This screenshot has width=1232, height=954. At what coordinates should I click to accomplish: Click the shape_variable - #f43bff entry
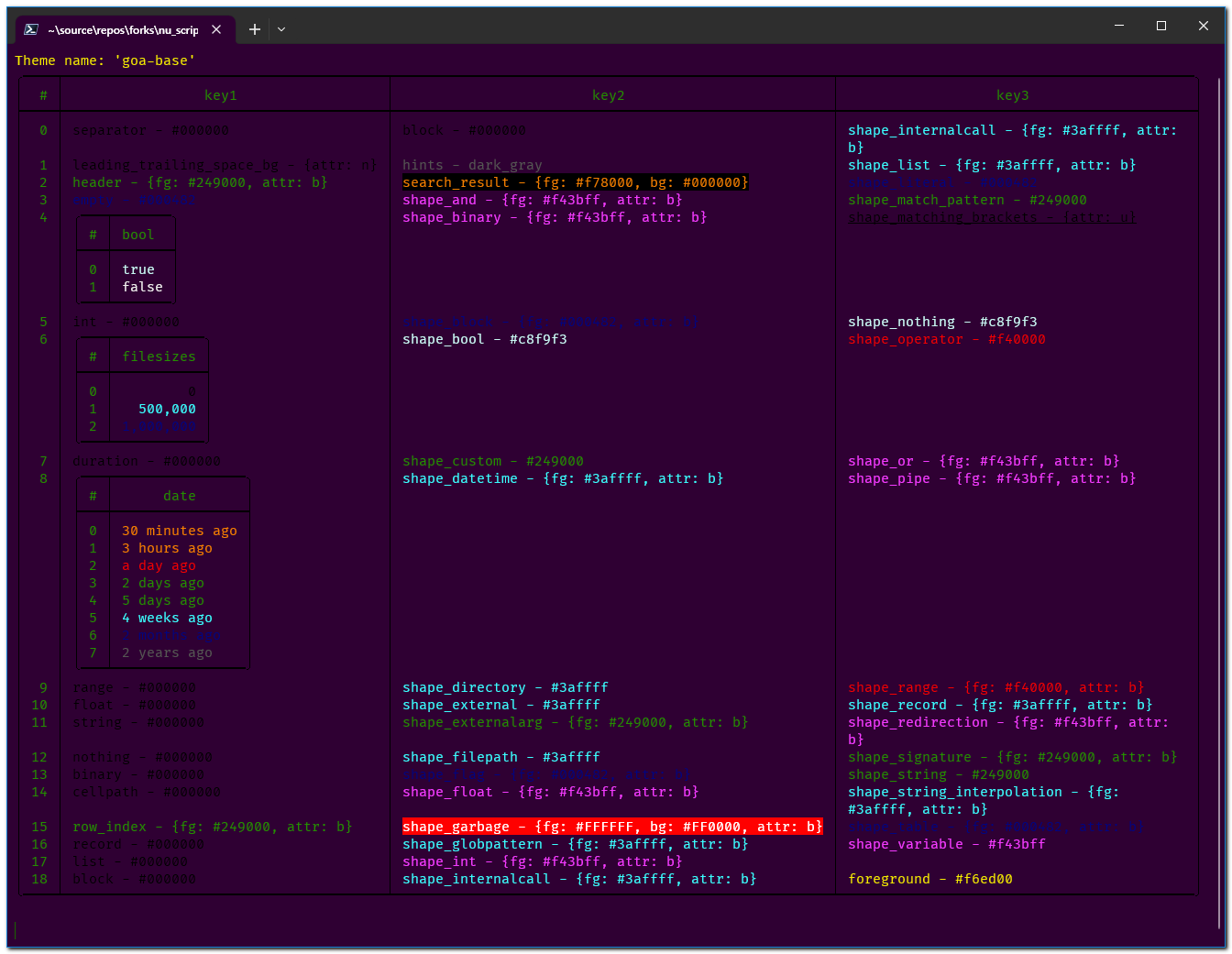point(947,844)
